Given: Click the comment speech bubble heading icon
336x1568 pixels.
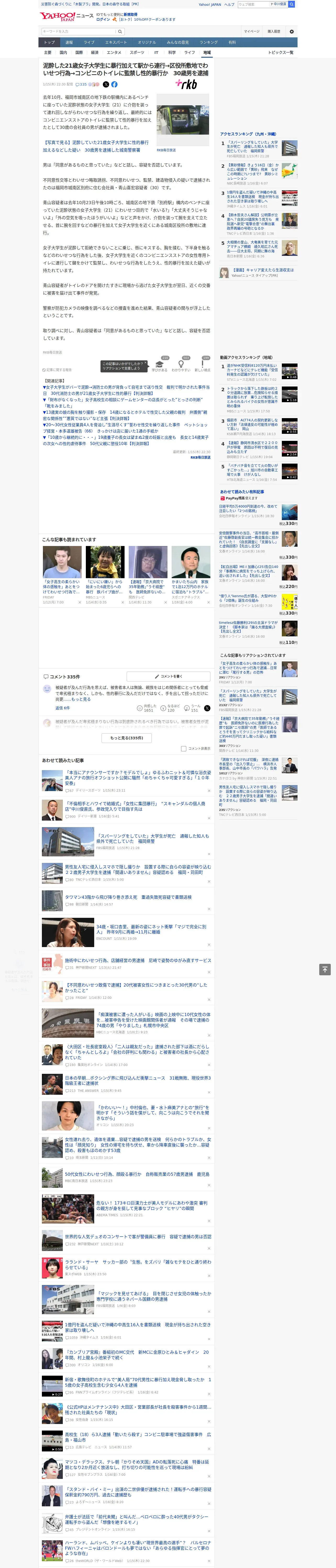Looking at the screenshot, I should 46,676.
